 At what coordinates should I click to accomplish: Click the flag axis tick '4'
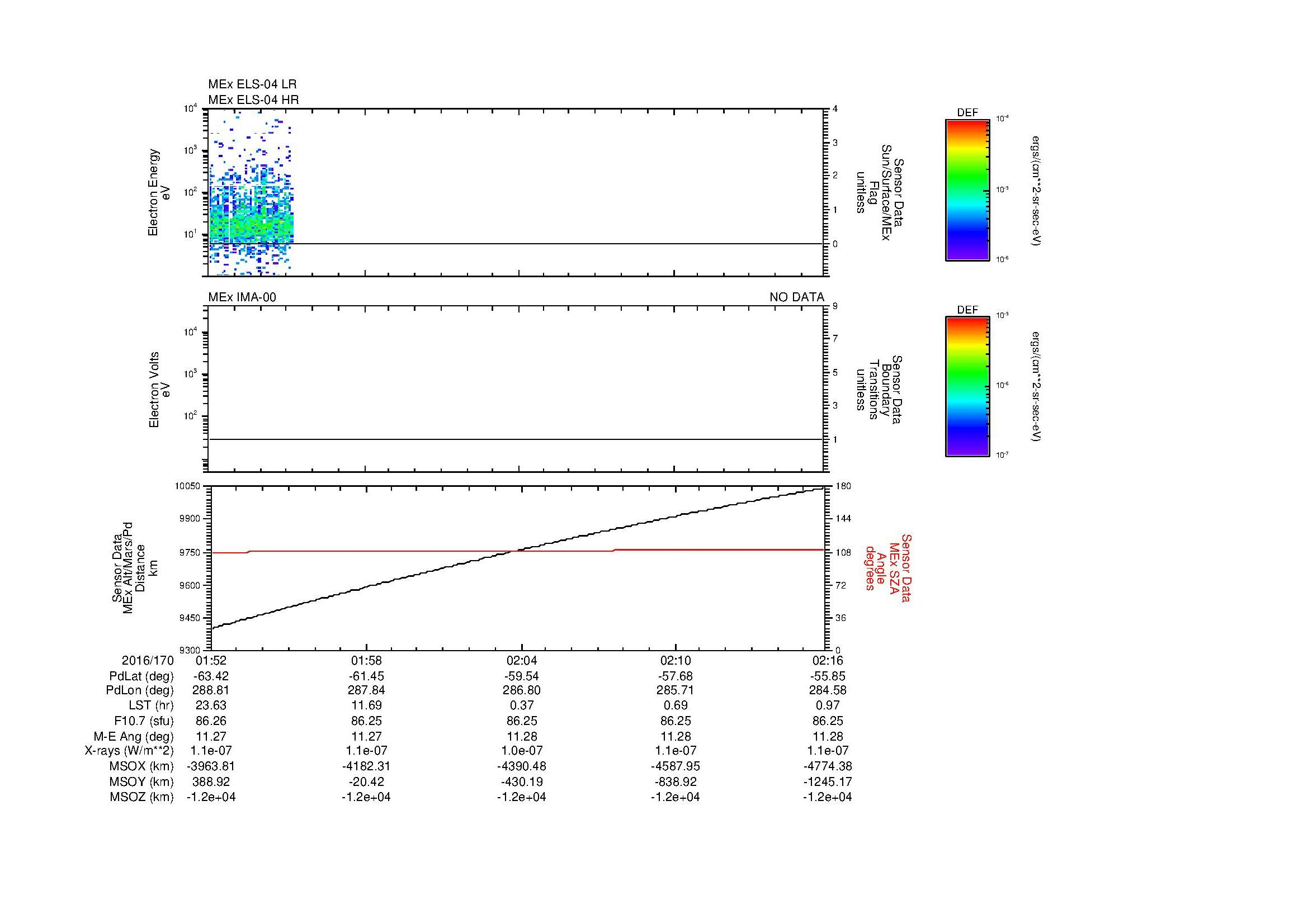[x=835, y=108]
